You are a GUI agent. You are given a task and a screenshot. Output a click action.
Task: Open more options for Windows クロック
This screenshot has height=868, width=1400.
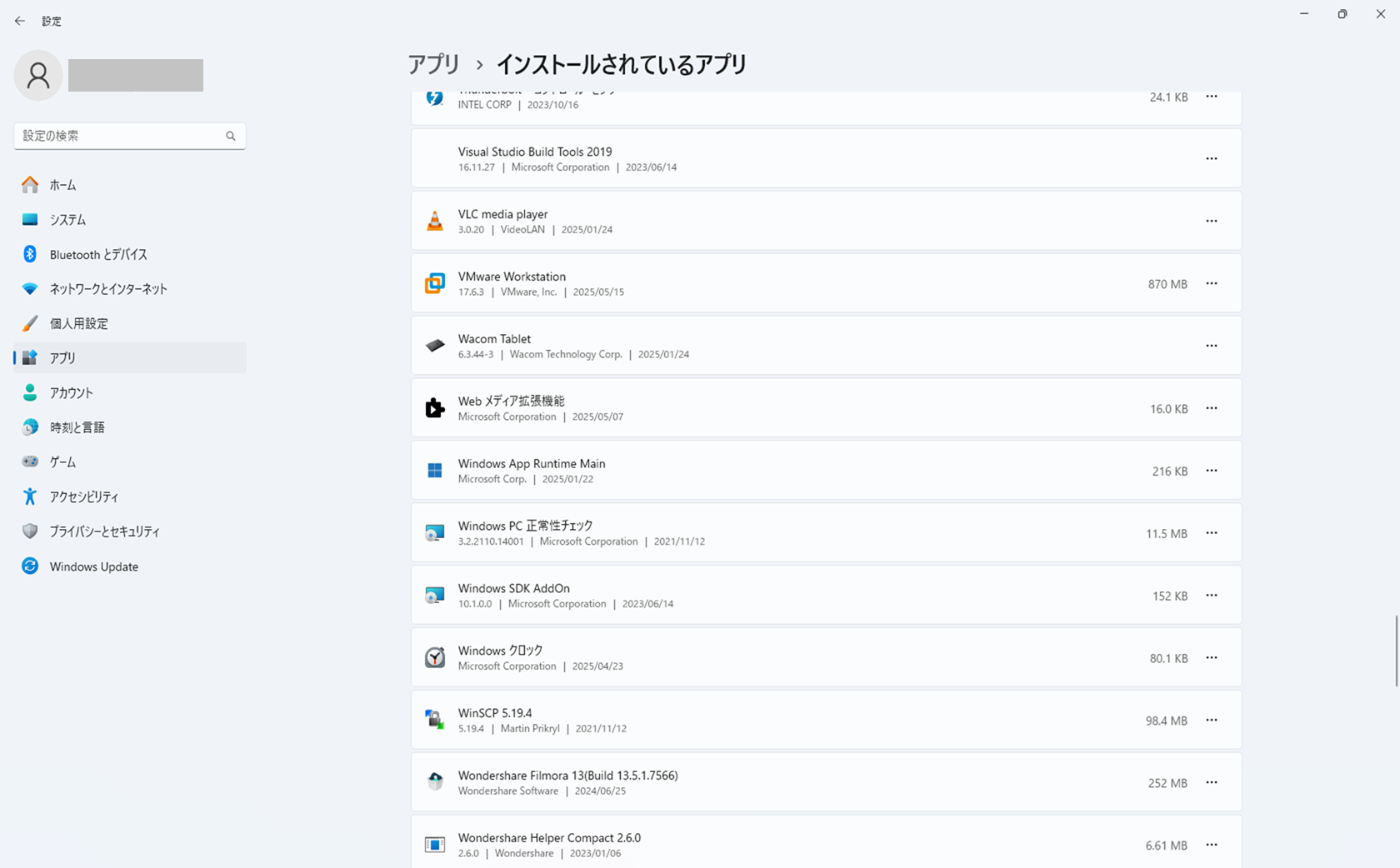[x=1212, y=658]
